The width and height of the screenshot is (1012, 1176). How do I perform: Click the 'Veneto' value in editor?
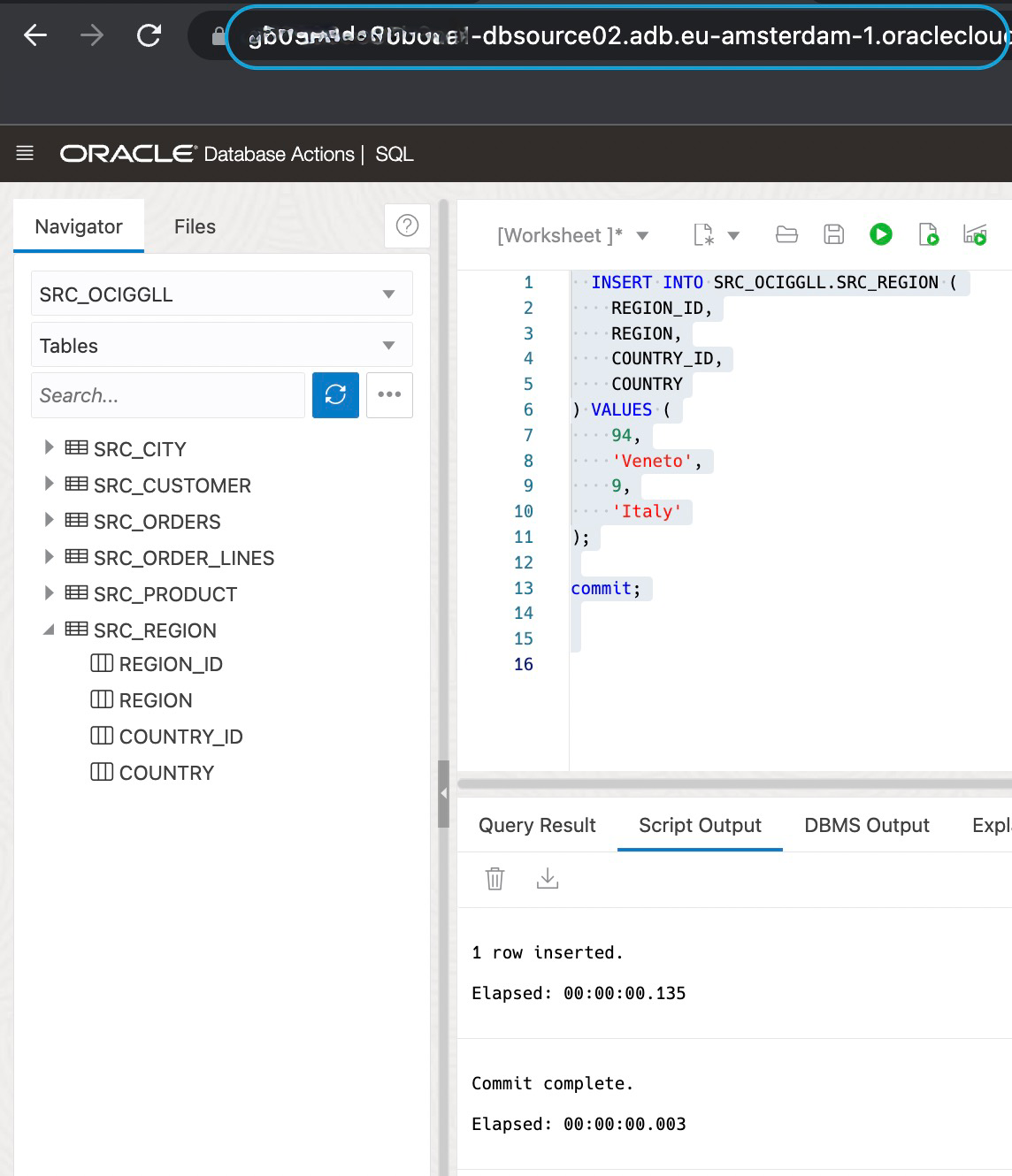pos(652,461)
